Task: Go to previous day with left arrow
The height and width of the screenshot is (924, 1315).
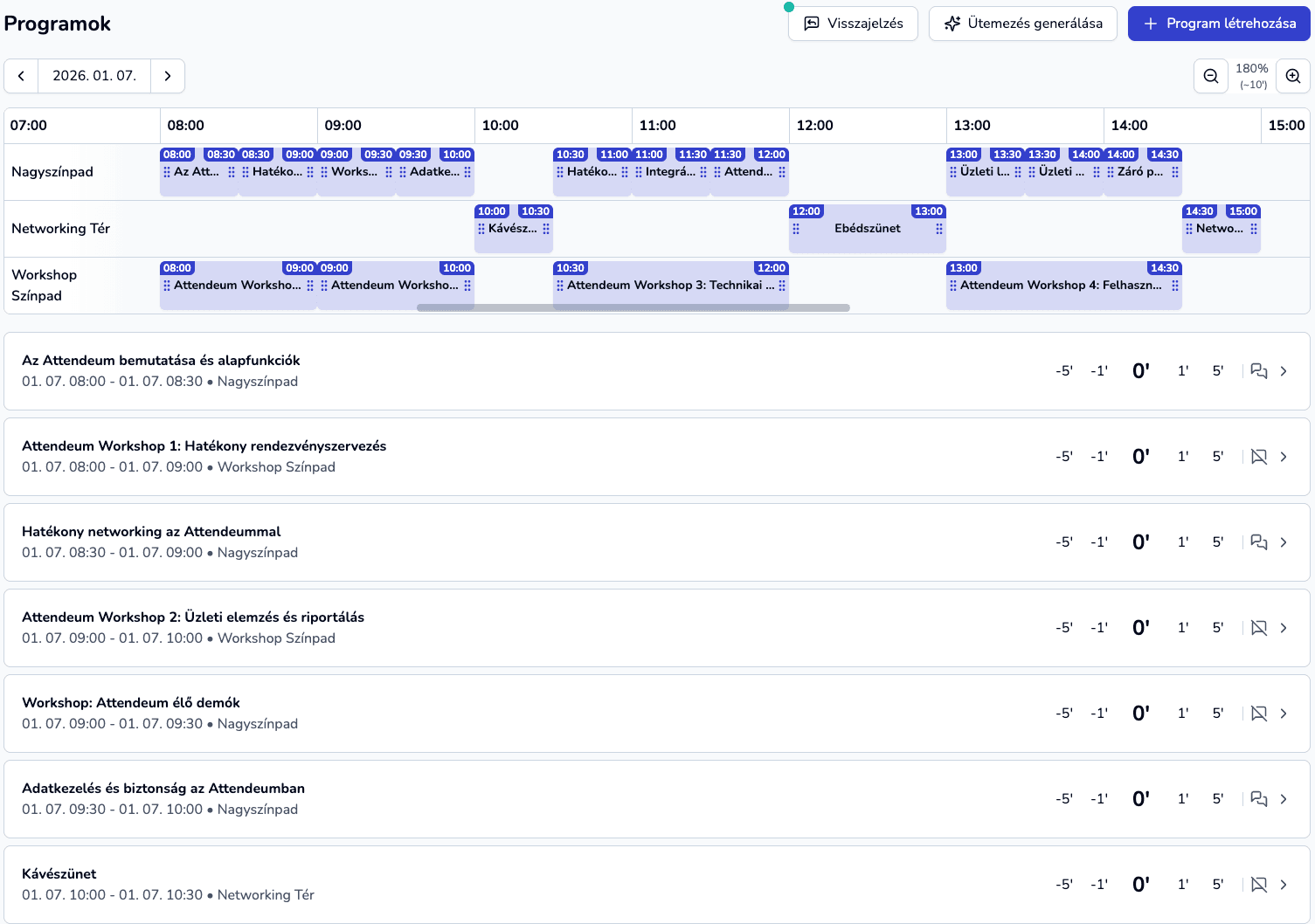Action: pyautogui.click(x=21, y=76)
